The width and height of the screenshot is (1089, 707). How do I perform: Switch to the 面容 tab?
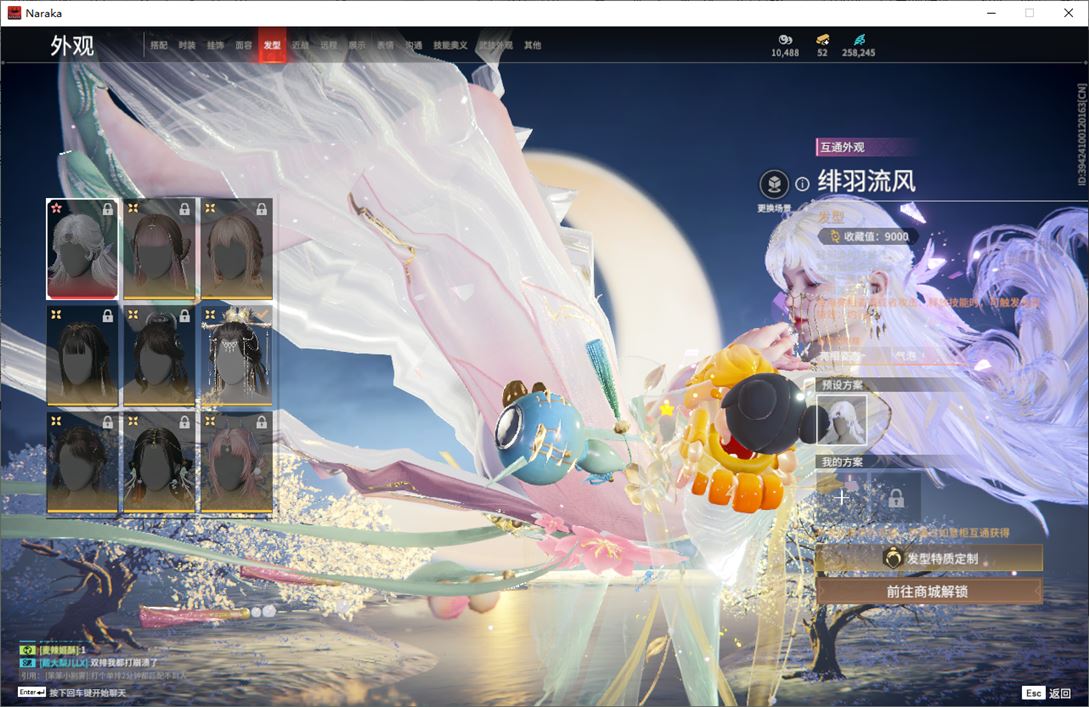(244, 45)
